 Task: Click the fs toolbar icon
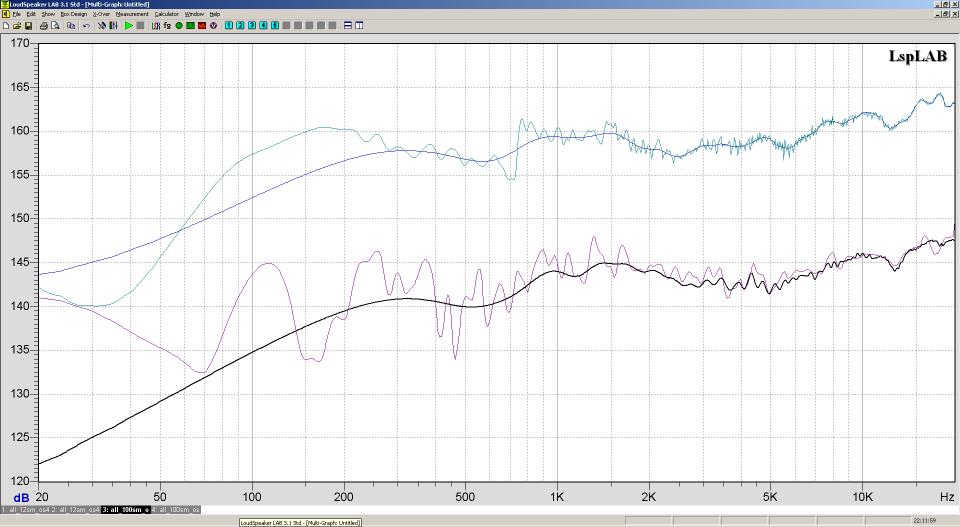[167, 26]
